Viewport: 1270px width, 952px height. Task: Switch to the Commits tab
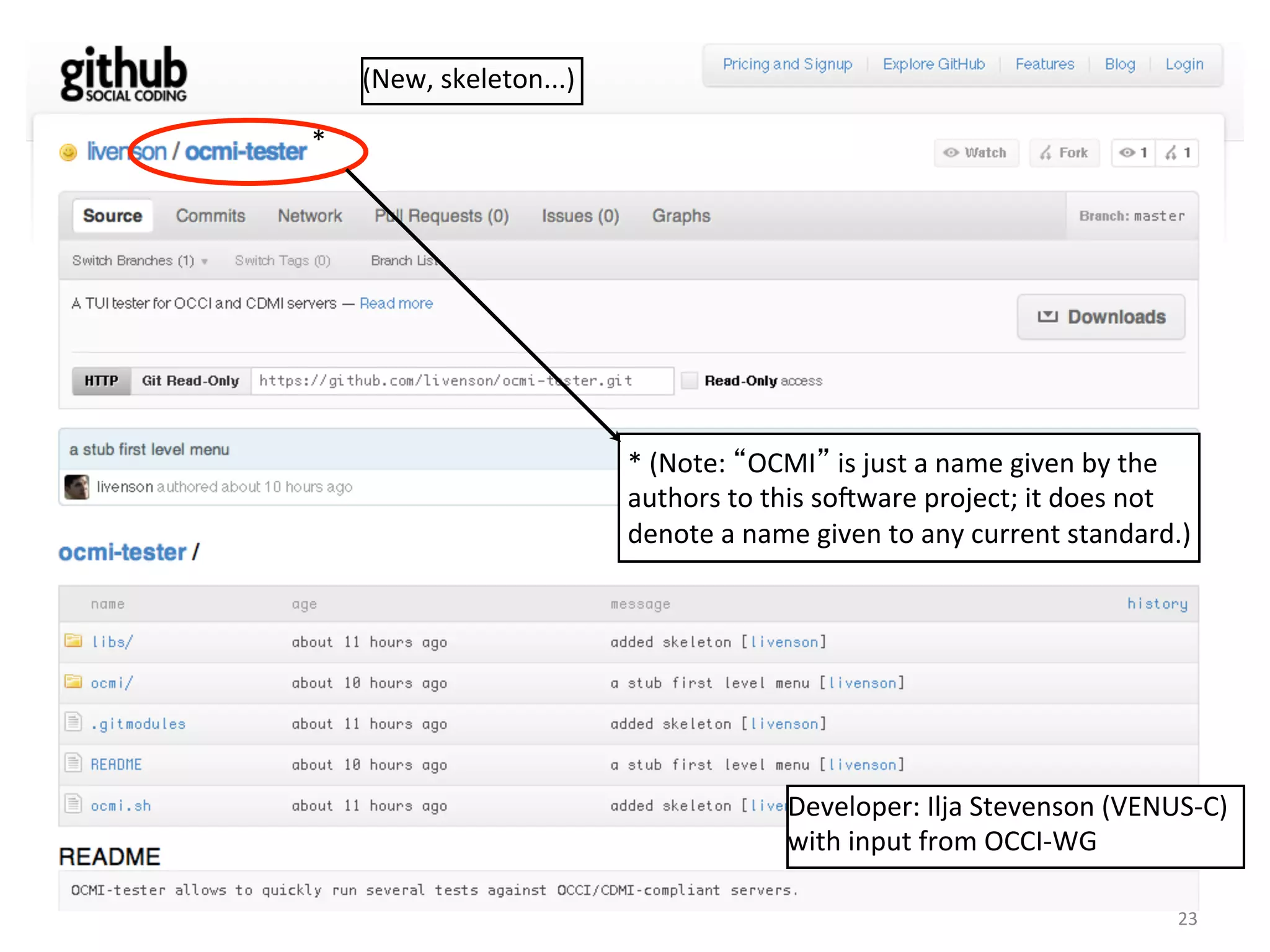pyautogui.click(x=211, y=216)
